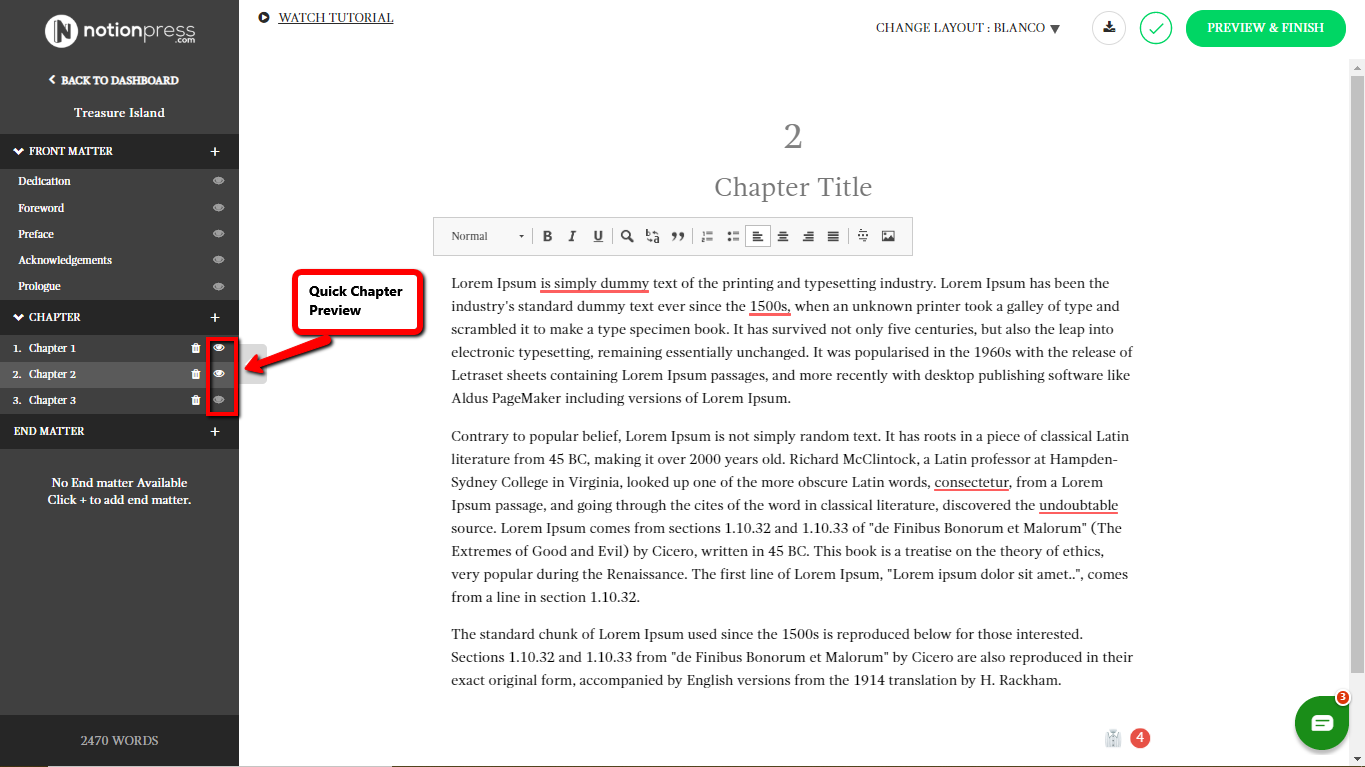Apply italic formatting
Screen dimensions: 1365x767
572,237
